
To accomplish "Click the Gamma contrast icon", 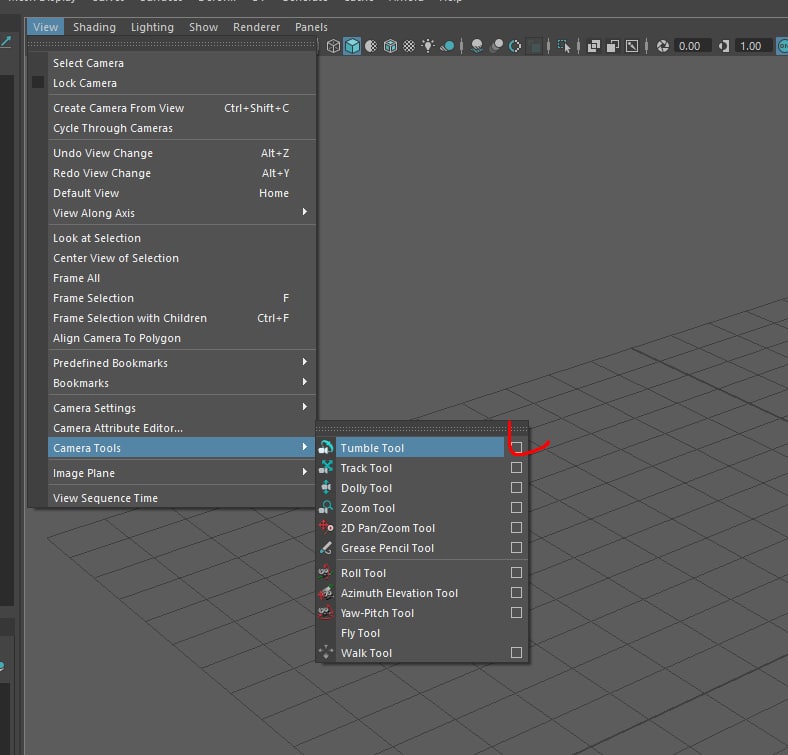I will point(724,46).
